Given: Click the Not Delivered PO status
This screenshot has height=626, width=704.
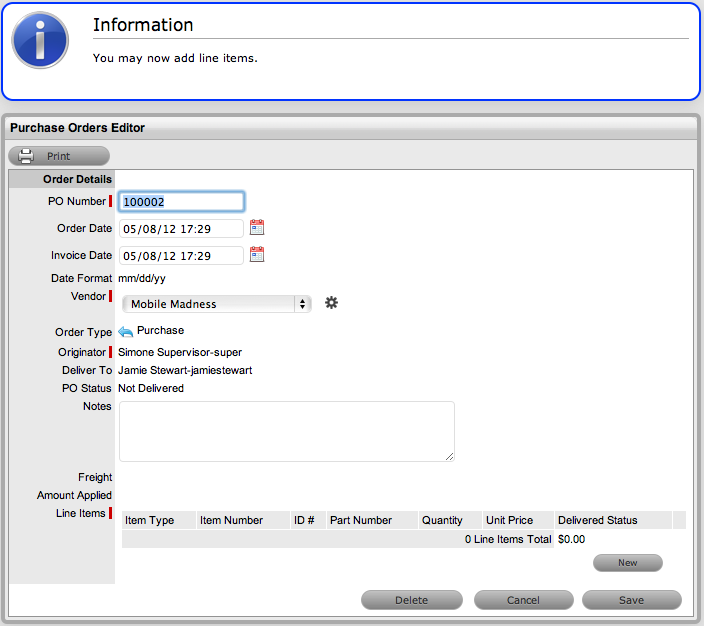Looking at the screenshot, I should (x=151, y=388).
